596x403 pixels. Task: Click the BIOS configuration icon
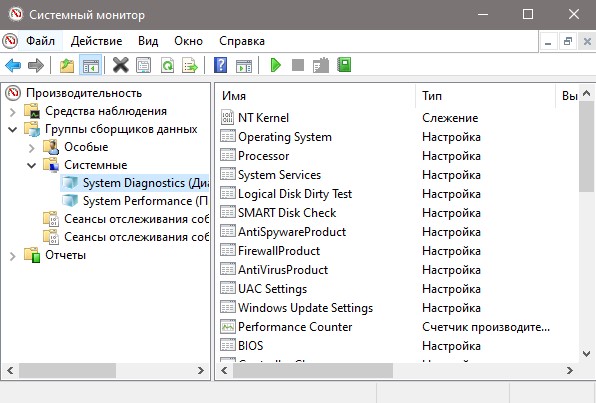228,345
